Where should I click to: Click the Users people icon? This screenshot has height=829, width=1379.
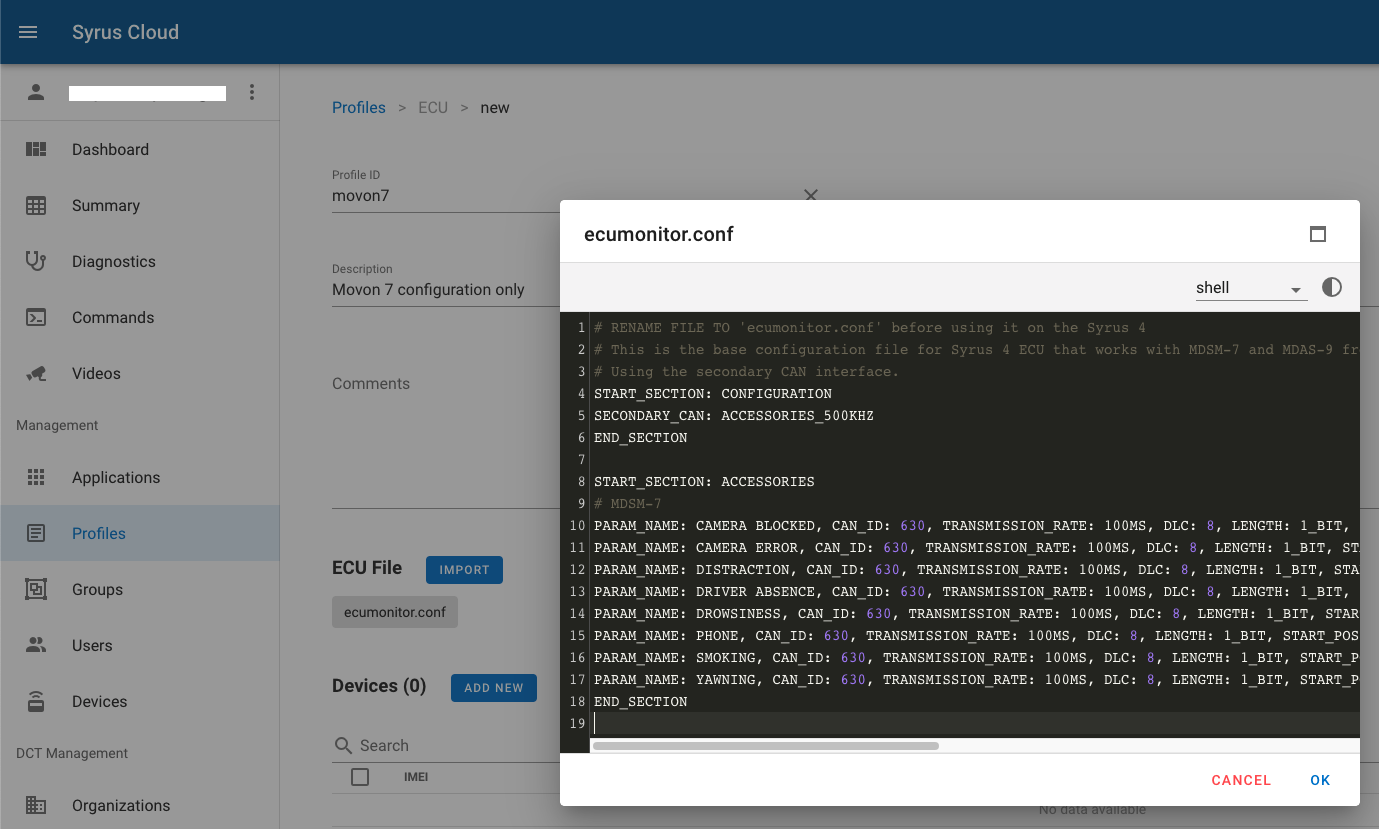pos(36,645)
